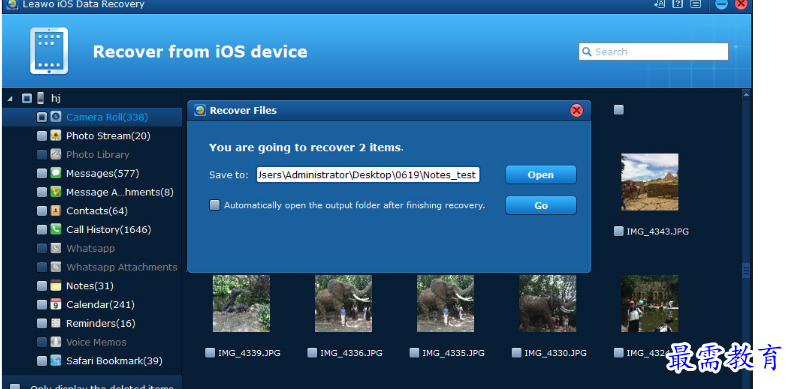The height and width of the screenshot is (389, 790).
Task: Select Photo Stream(20) category
Action: tap(108, 136)
